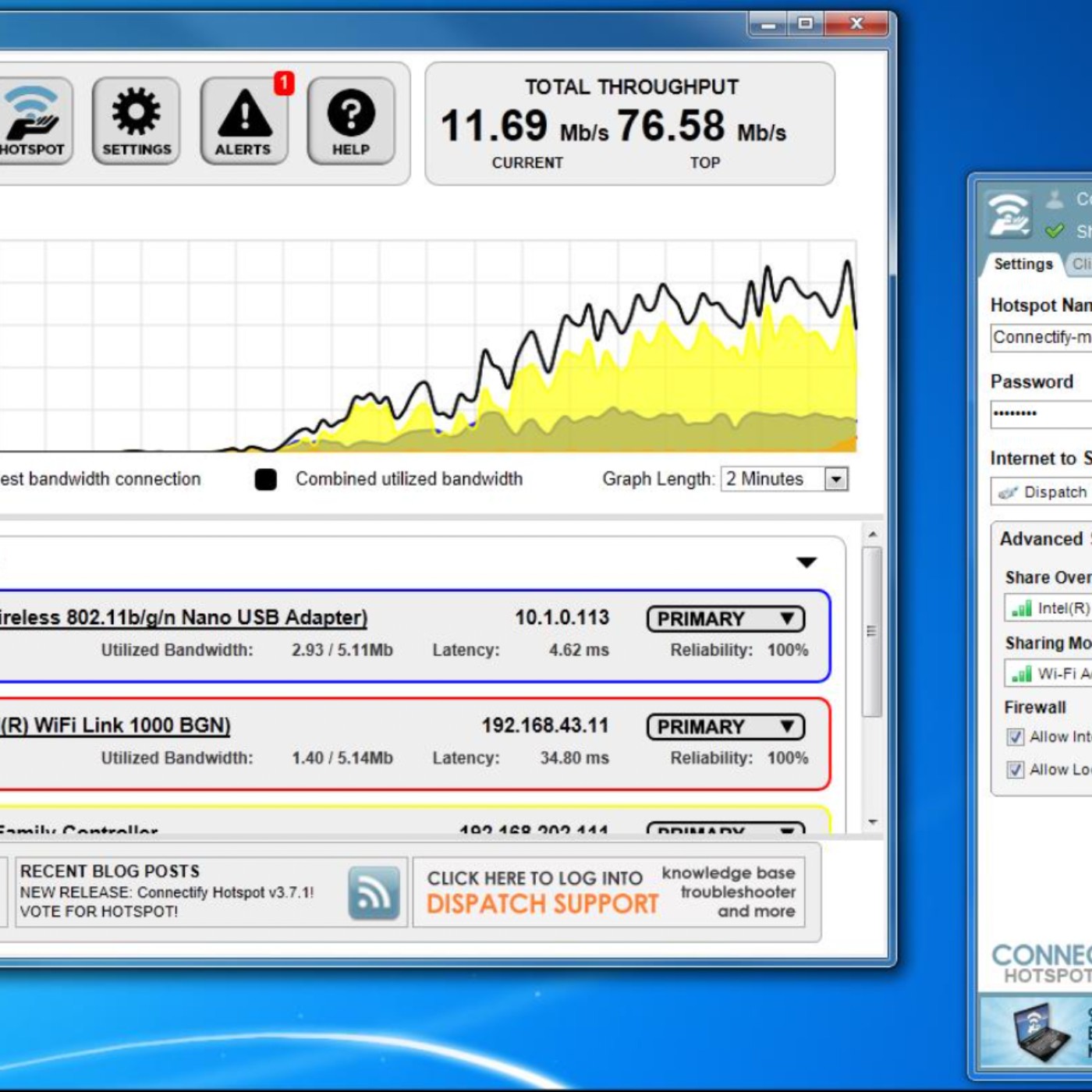1092x1092 pixels.
Task: Click the Connectify Wi-Fi logo in Hotspot window
Action: point(1008,214)
